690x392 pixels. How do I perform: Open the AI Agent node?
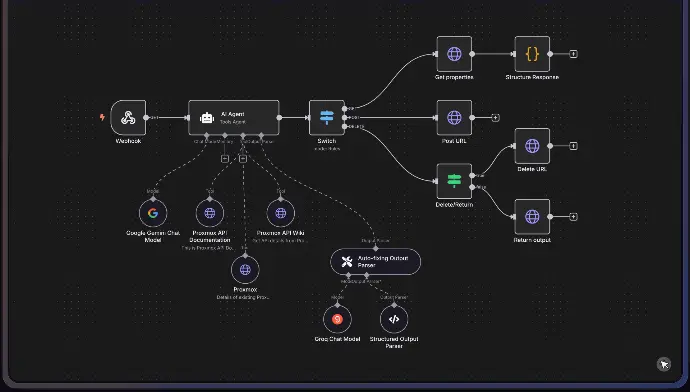point(234,117)
